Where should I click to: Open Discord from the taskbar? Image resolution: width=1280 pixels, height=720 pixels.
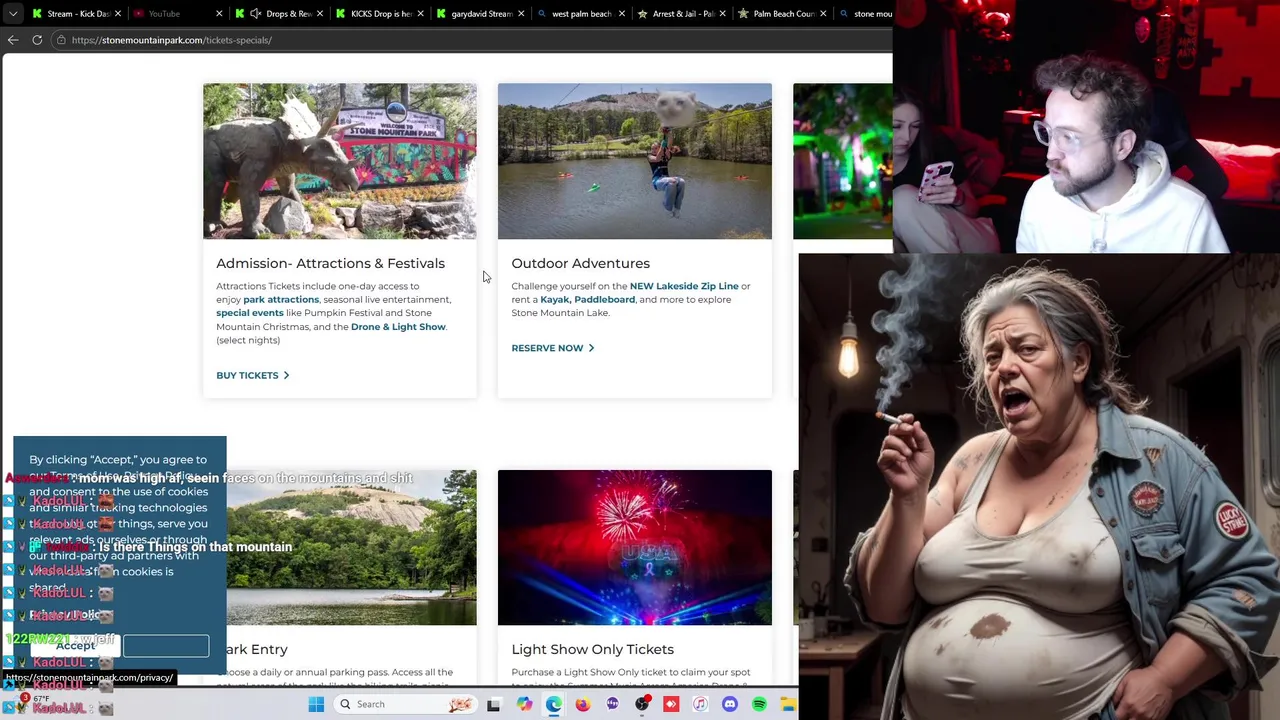tap(730, 704)
